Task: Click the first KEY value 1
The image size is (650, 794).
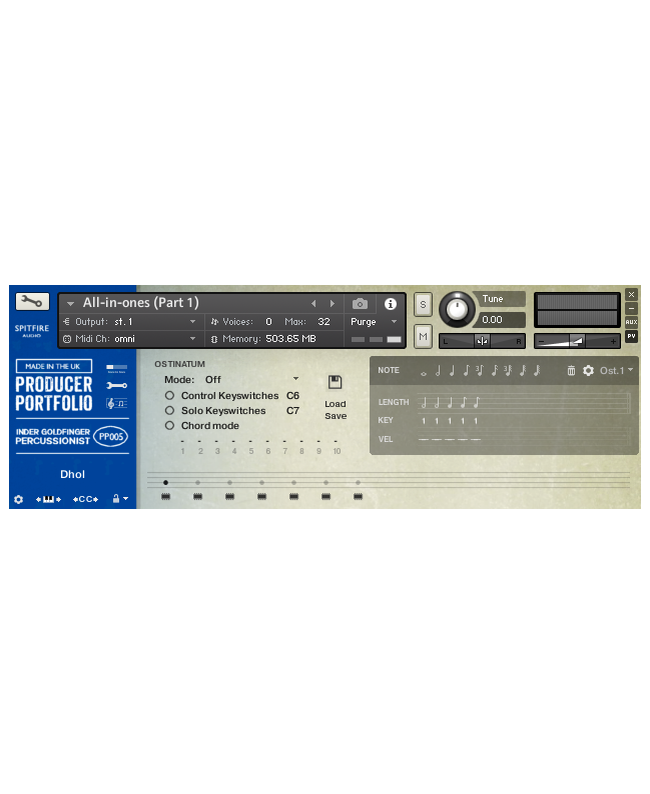Action: 424,421
